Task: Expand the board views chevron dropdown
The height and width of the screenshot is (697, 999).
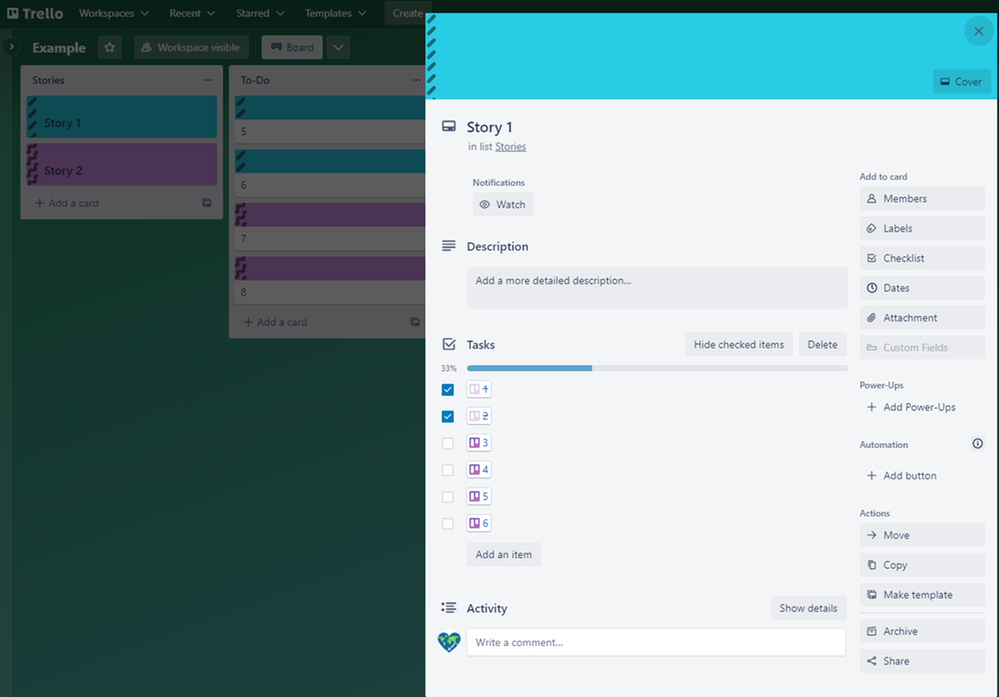Action: 338,47
